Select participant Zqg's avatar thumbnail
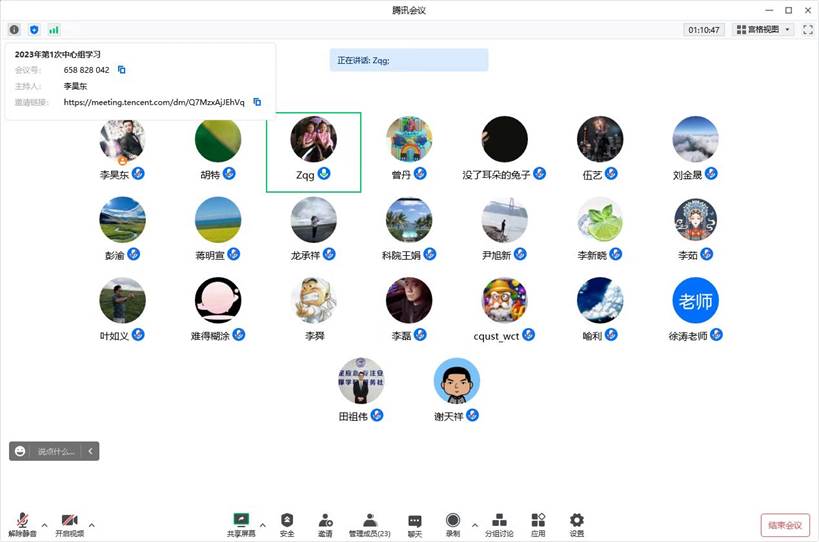The height and width of the screenshot is (542, 819). (313, 140)
